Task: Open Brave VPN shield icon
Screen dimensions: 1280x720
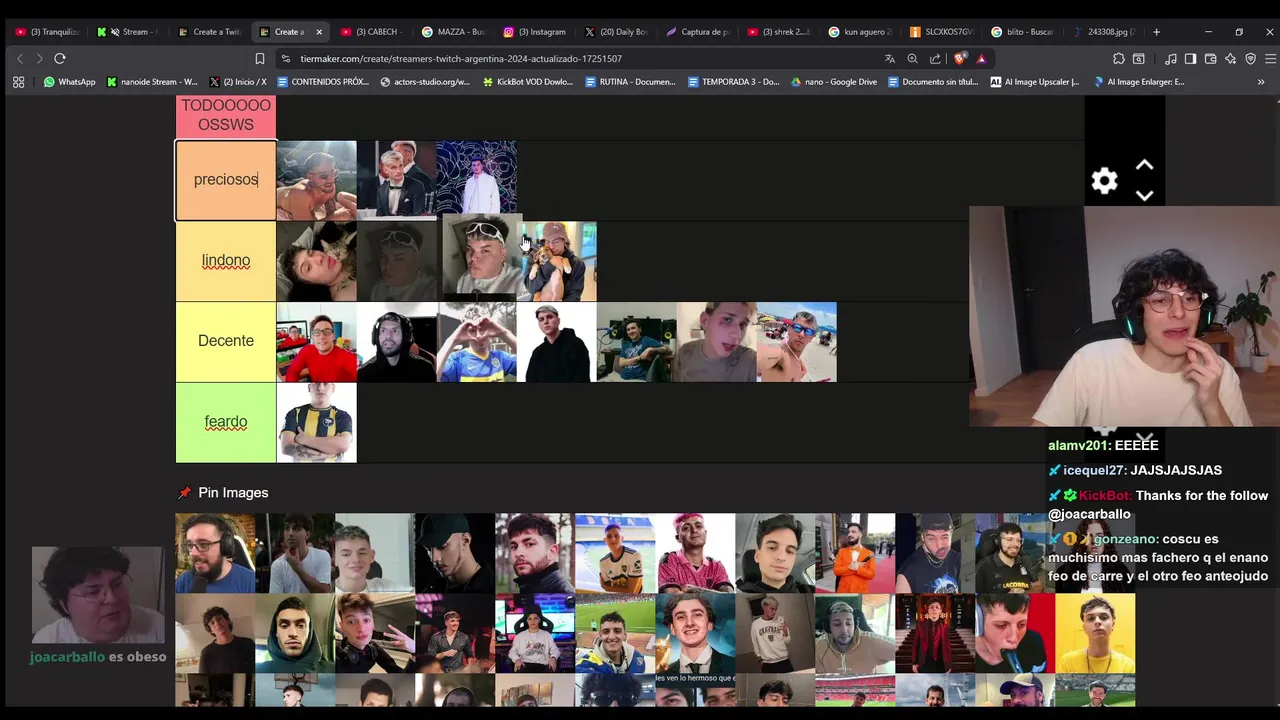Action: tap(1250, 59)
